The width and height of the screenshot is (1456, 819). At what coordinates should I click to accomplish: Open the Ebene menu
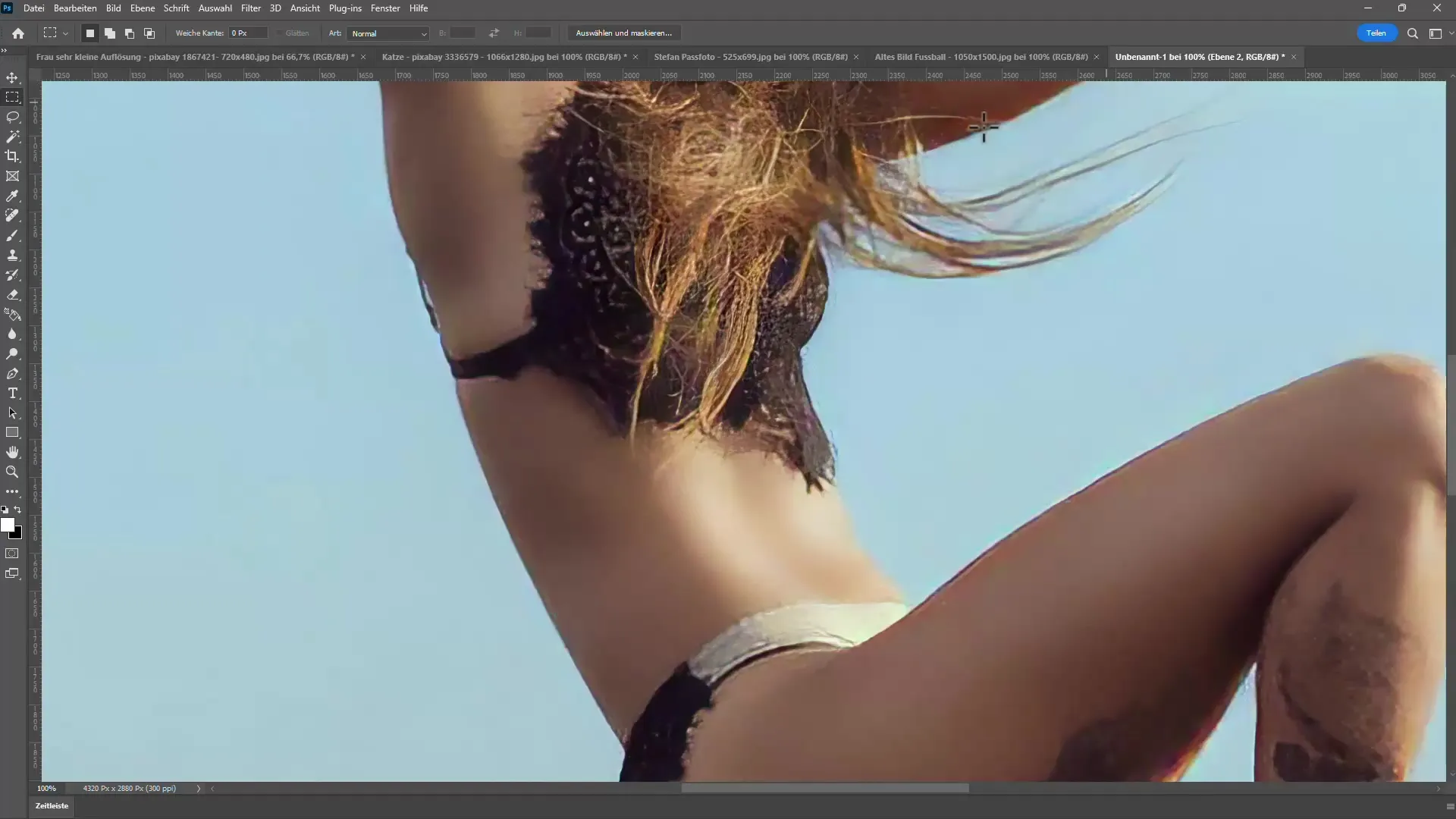[x=142, y=8]
